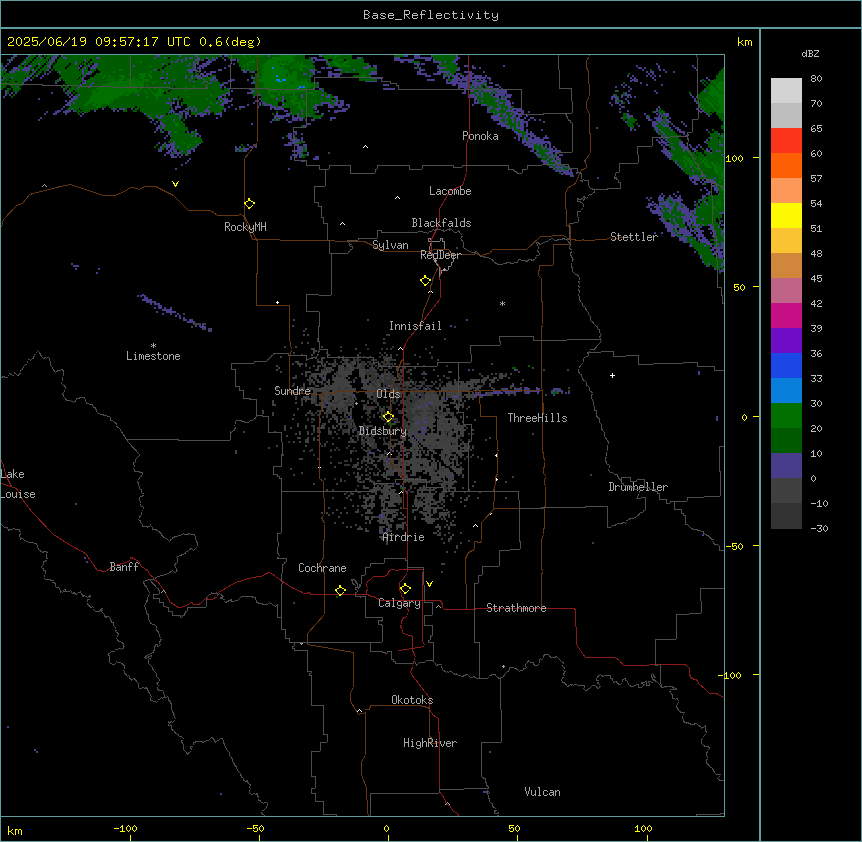The width and height of the screenshot is (862, 842).
Task: Click the white caret marker below Ponoka
Action: (366, 147)
